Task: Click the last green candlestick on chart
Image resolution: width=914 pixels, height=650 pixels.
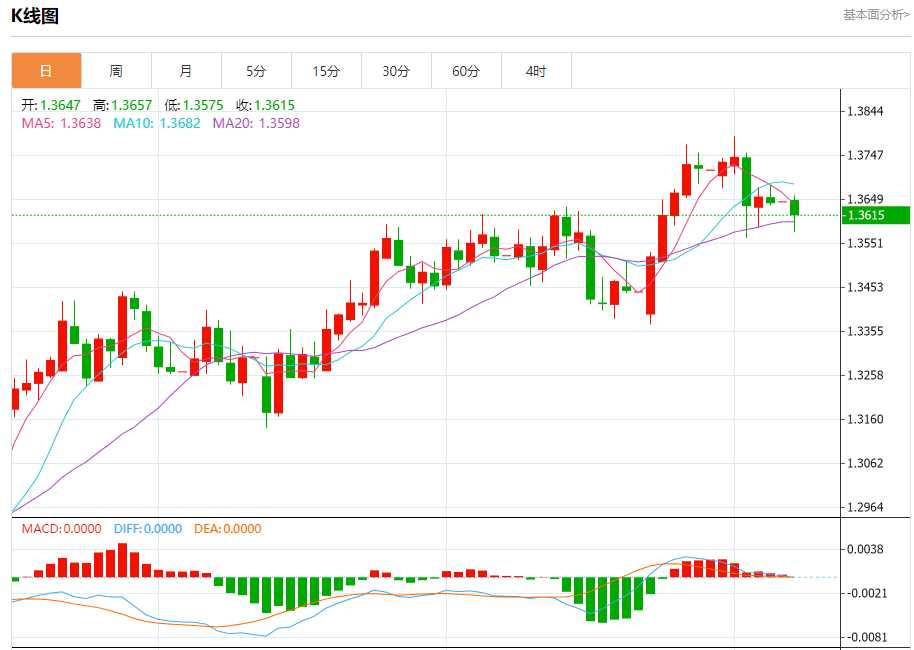Action: 795,208
